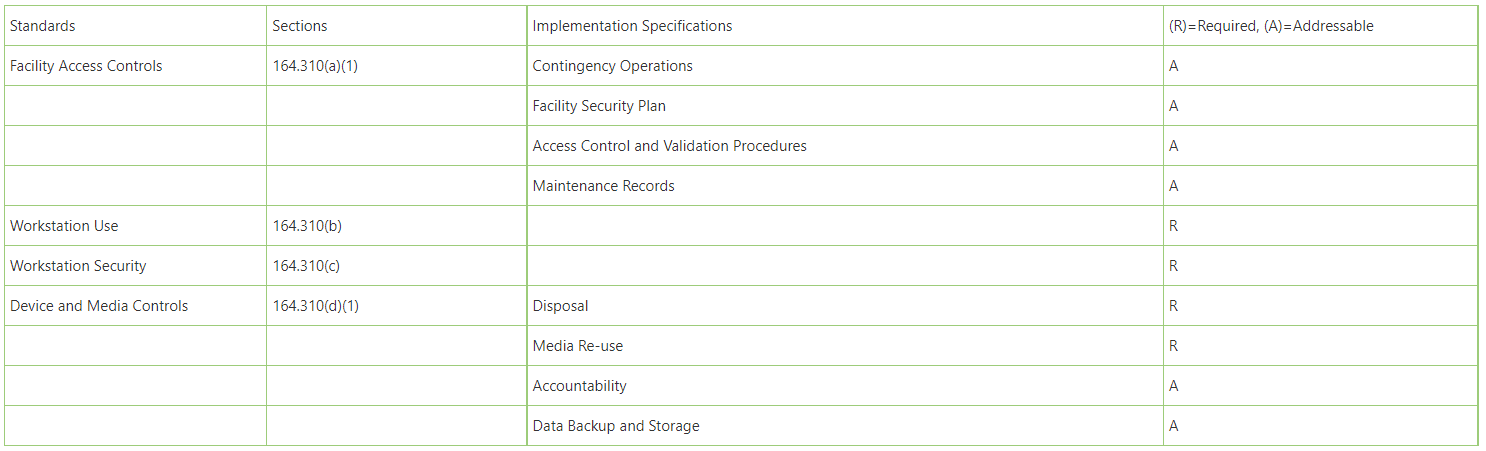The width and height of the screenshot is (1486, 451).
Task: Click the 164.310(b) section cell
Action: point(396,226)
